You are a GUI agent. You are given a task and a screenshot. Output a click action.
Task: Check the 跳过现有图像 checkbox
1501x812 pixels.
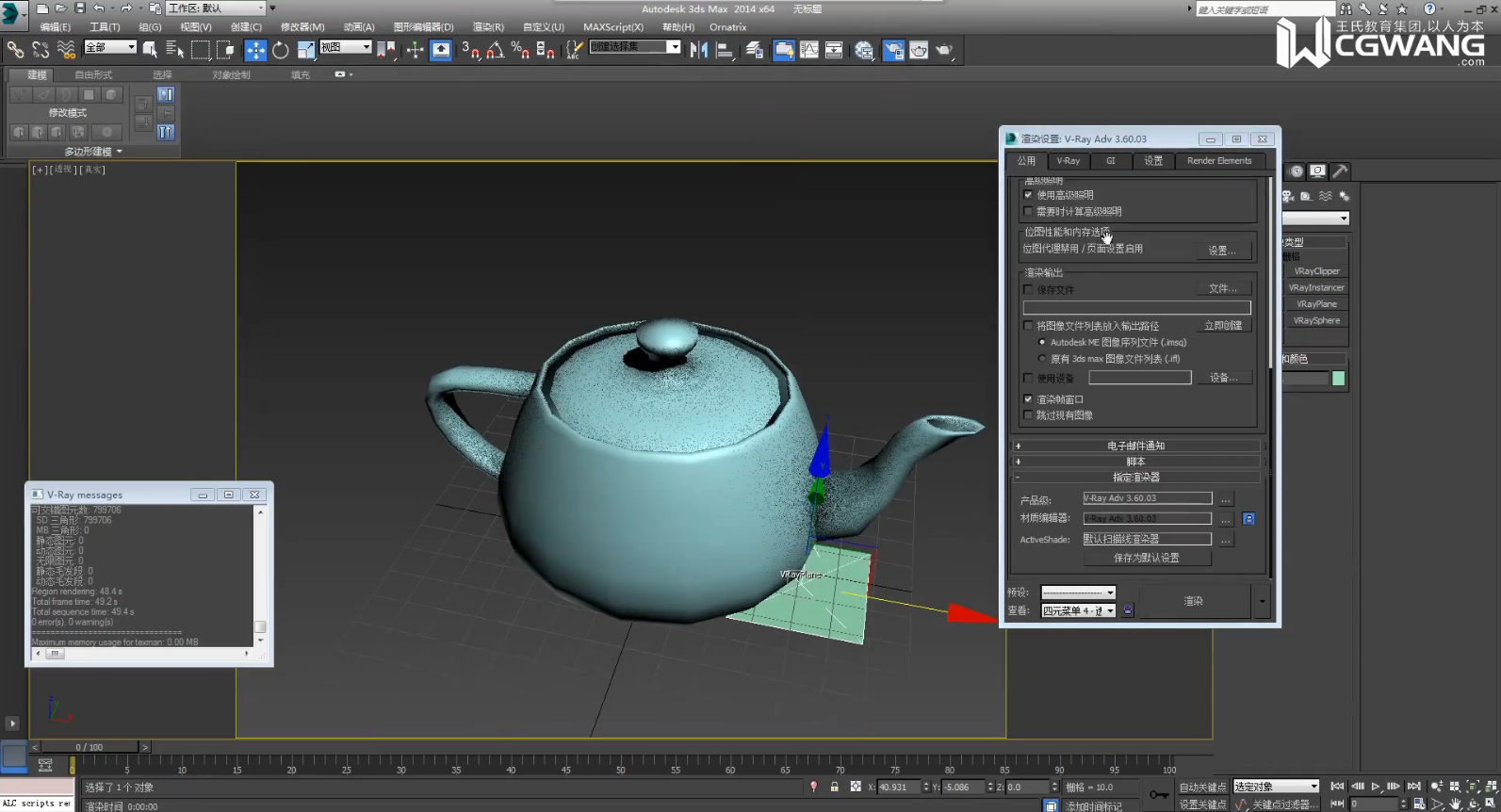1028,415
